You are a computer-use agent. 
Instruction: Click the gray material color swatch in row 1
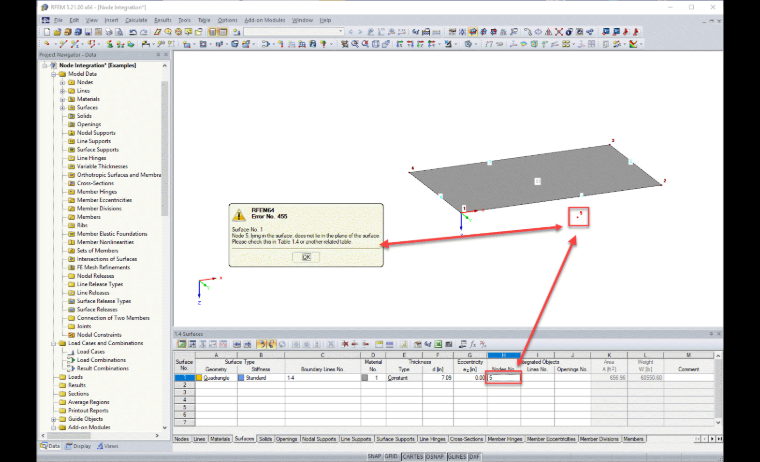(364, 378)
